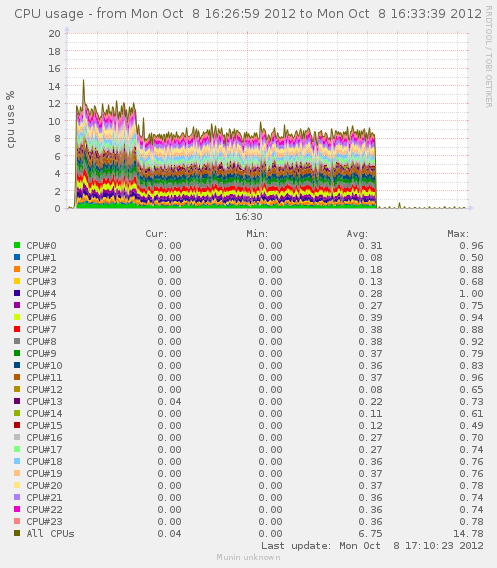Click the Cur: column header

[x=156, y=234]
